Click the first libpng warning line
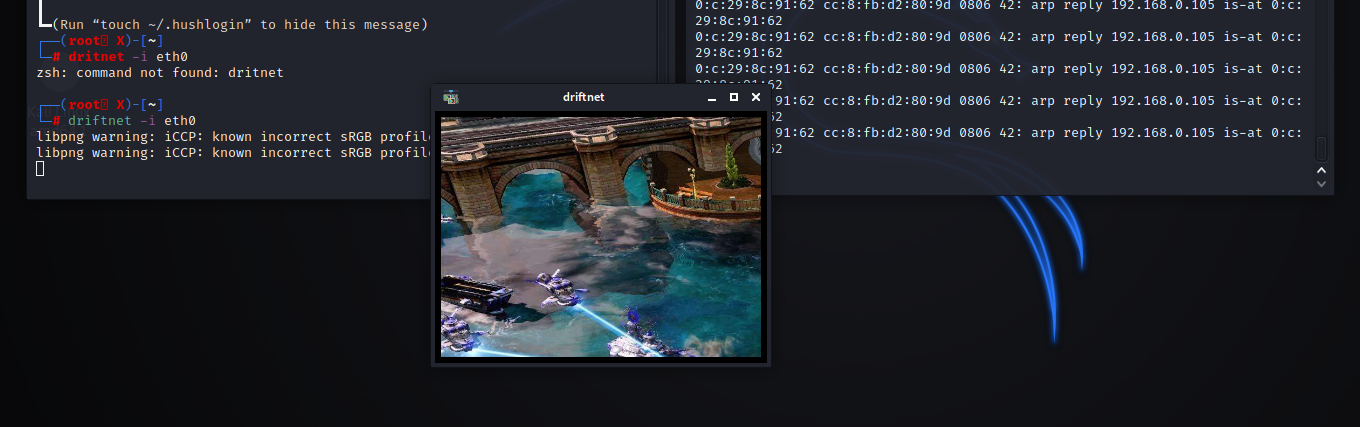1360x427 pixels. [234, 136]
